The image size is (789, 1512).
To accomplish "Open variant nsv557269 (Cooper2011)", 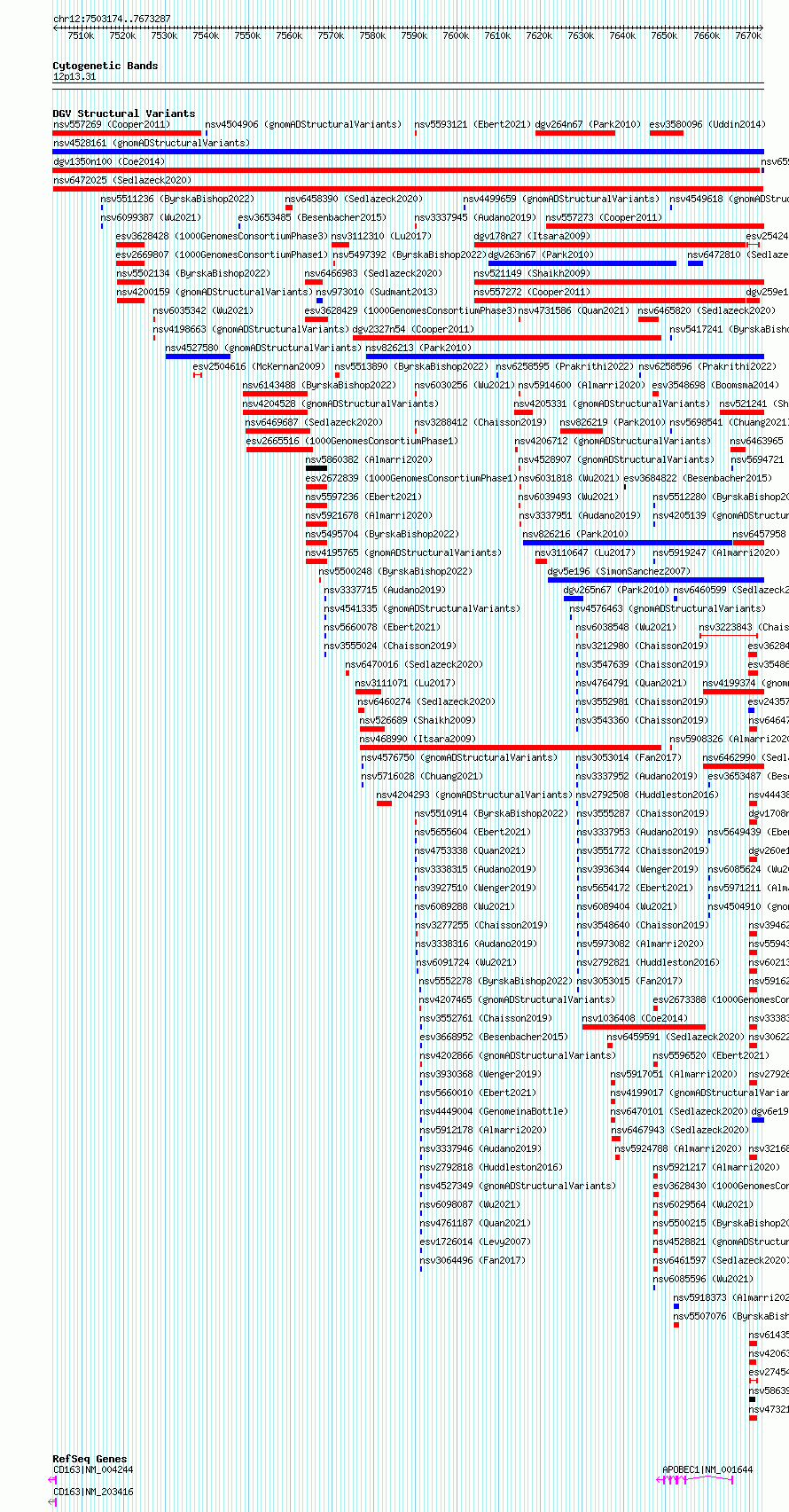I will [111, 124].
